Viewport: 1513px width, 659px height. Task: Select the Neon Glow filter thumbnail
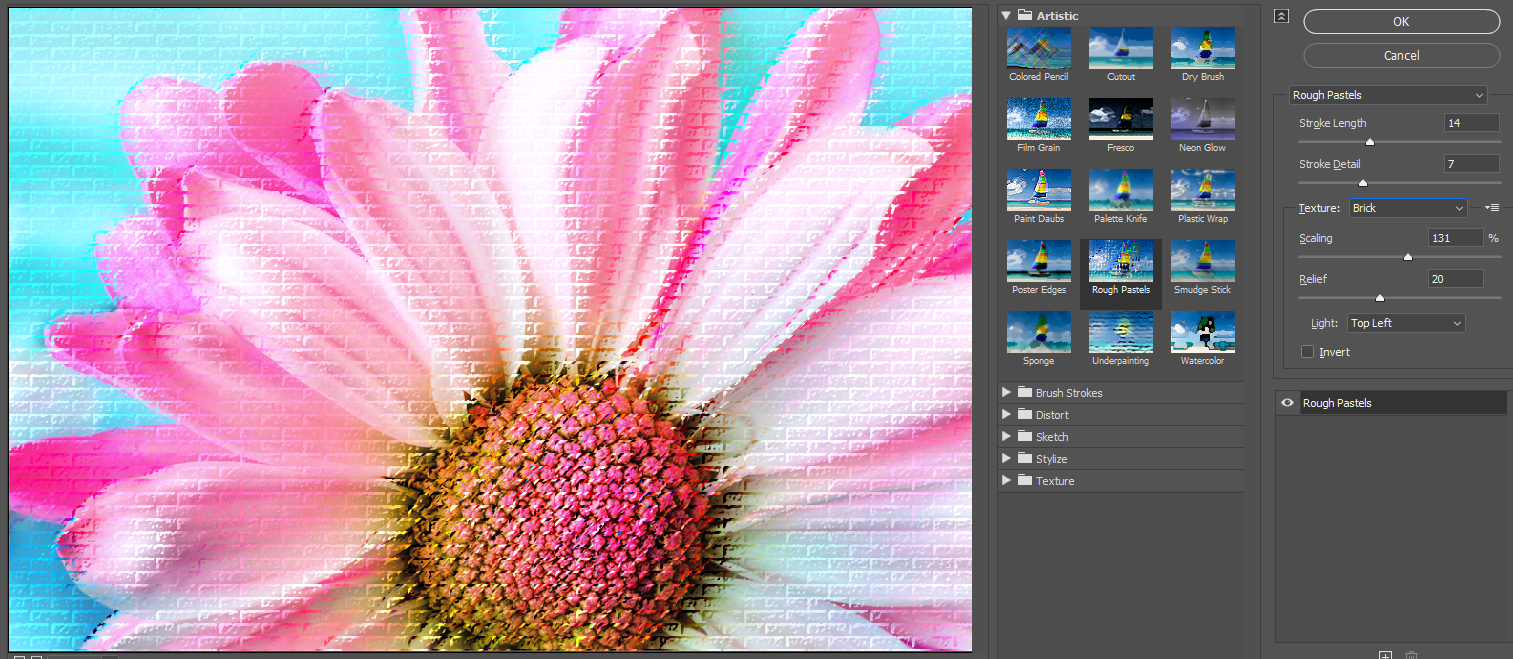[1202, 119]
